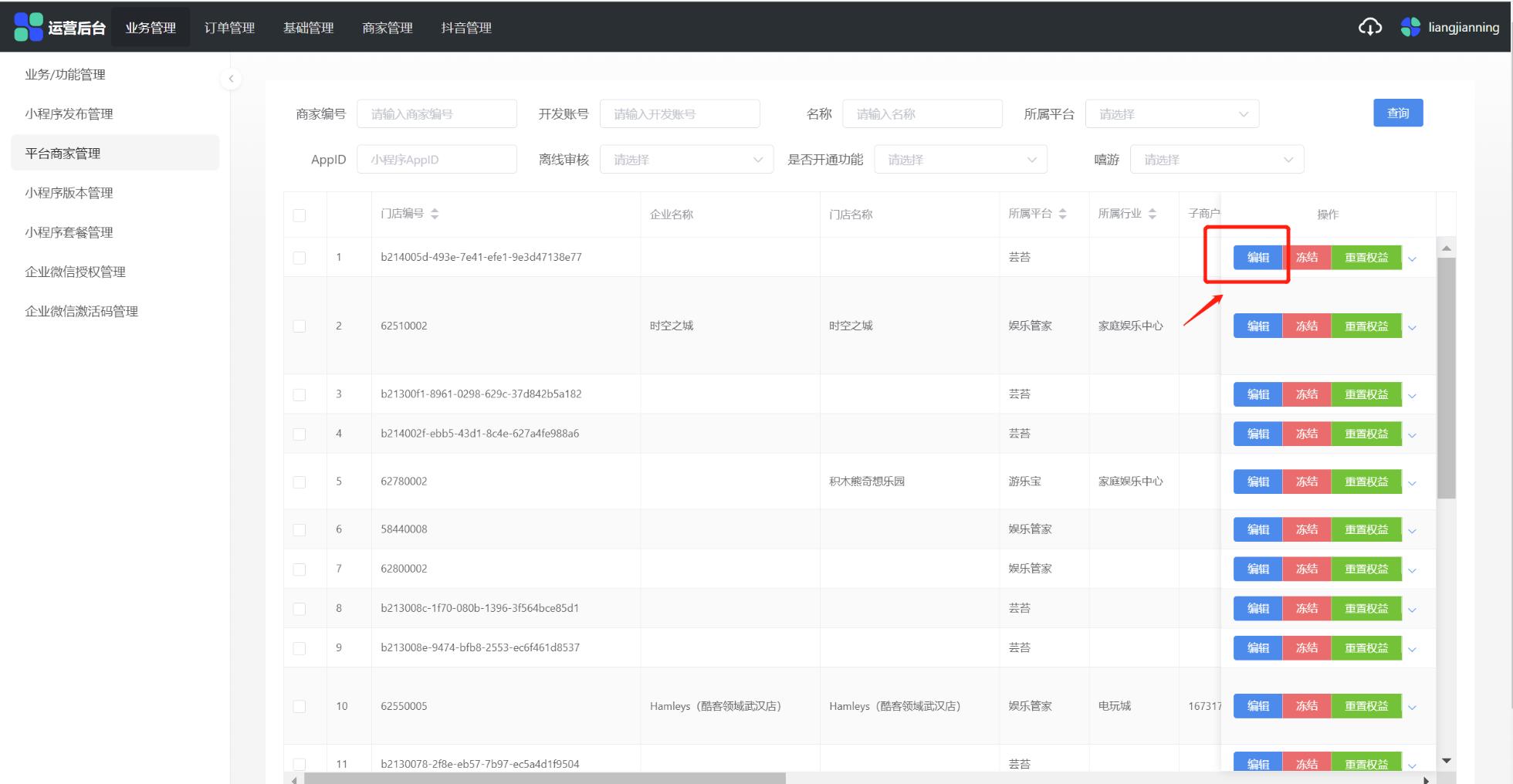The width and height of the screenshot is (1513, 784).
Task: Expand more actions arrow for row 3
Action: tap(1412, 397)
